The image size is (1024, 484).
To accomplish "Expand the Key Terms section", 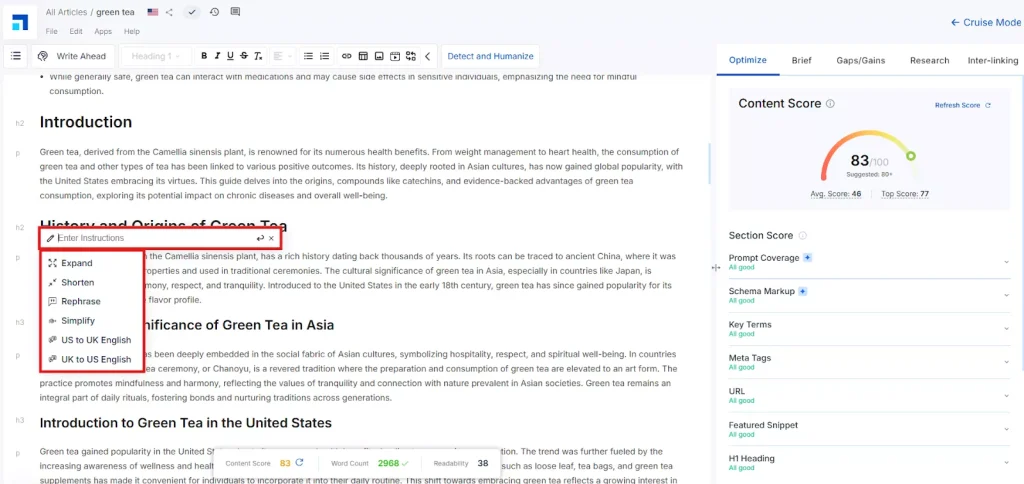I will pyautogui.click(x=1006, y=329).
